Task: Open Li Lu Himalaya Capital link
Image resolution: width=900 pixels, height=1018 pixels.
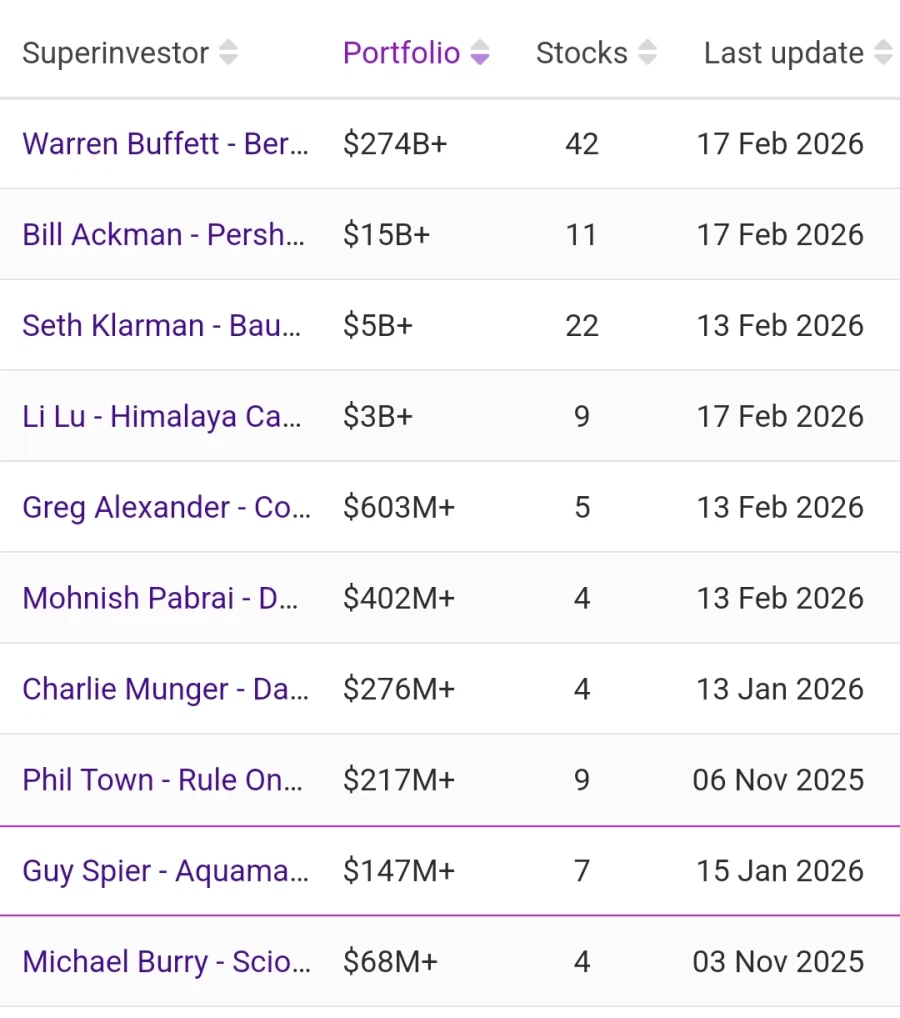Action: (x=162, y=417)
